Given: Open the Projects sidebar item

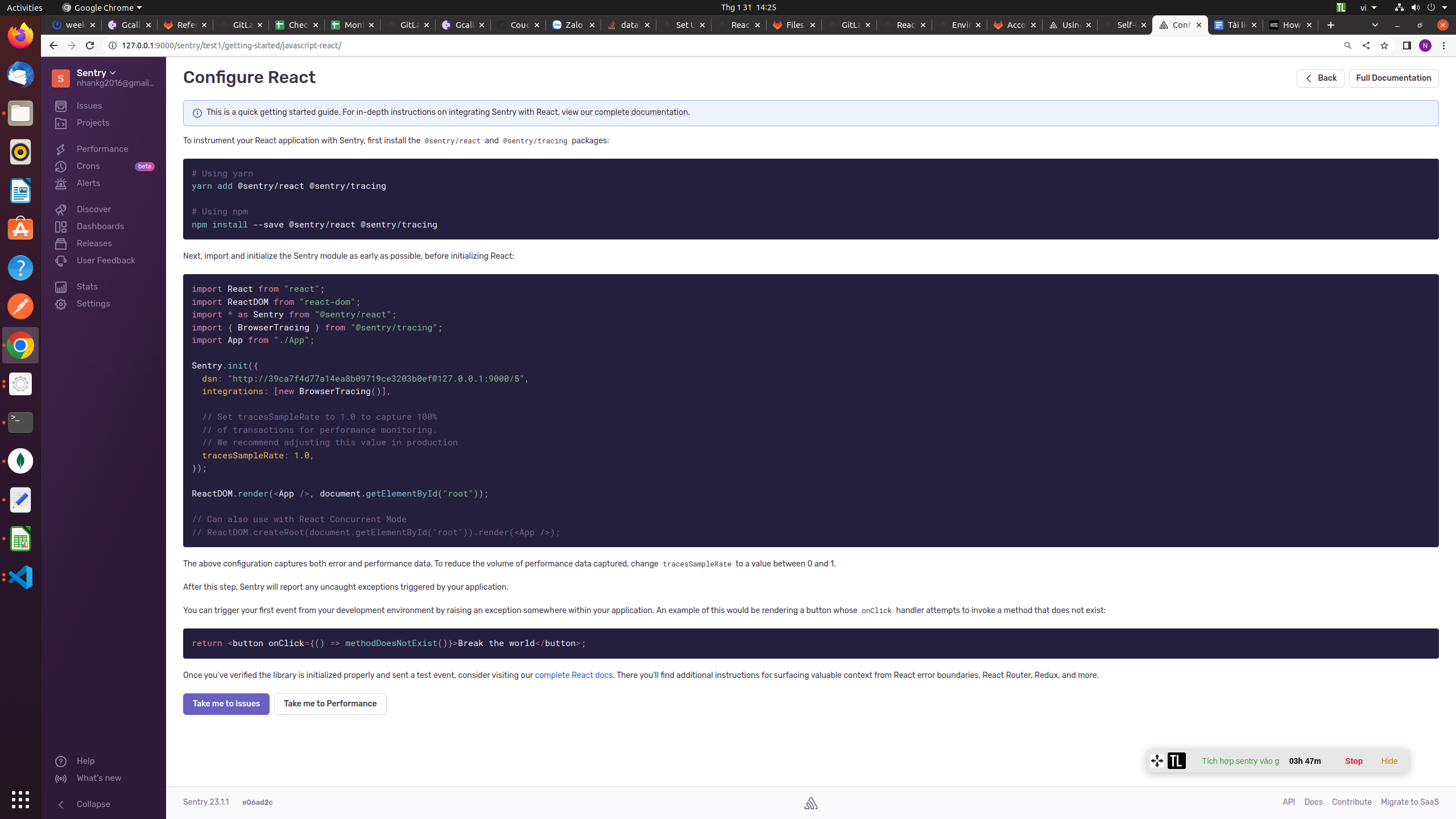Looking at the screenshot, I should click(x=93, y=123).
